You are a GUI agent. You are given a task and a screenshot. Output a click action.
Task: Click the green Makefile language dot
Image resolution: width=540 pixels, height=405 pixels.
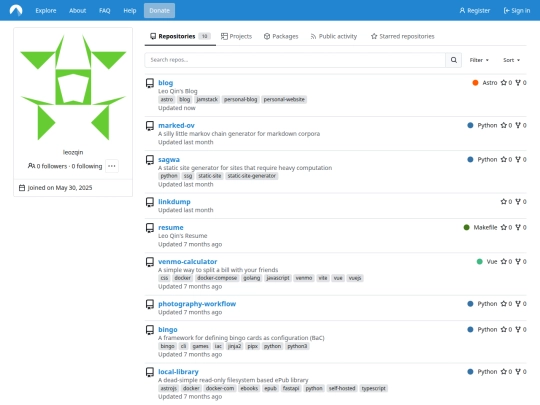(x=467, y=227)
